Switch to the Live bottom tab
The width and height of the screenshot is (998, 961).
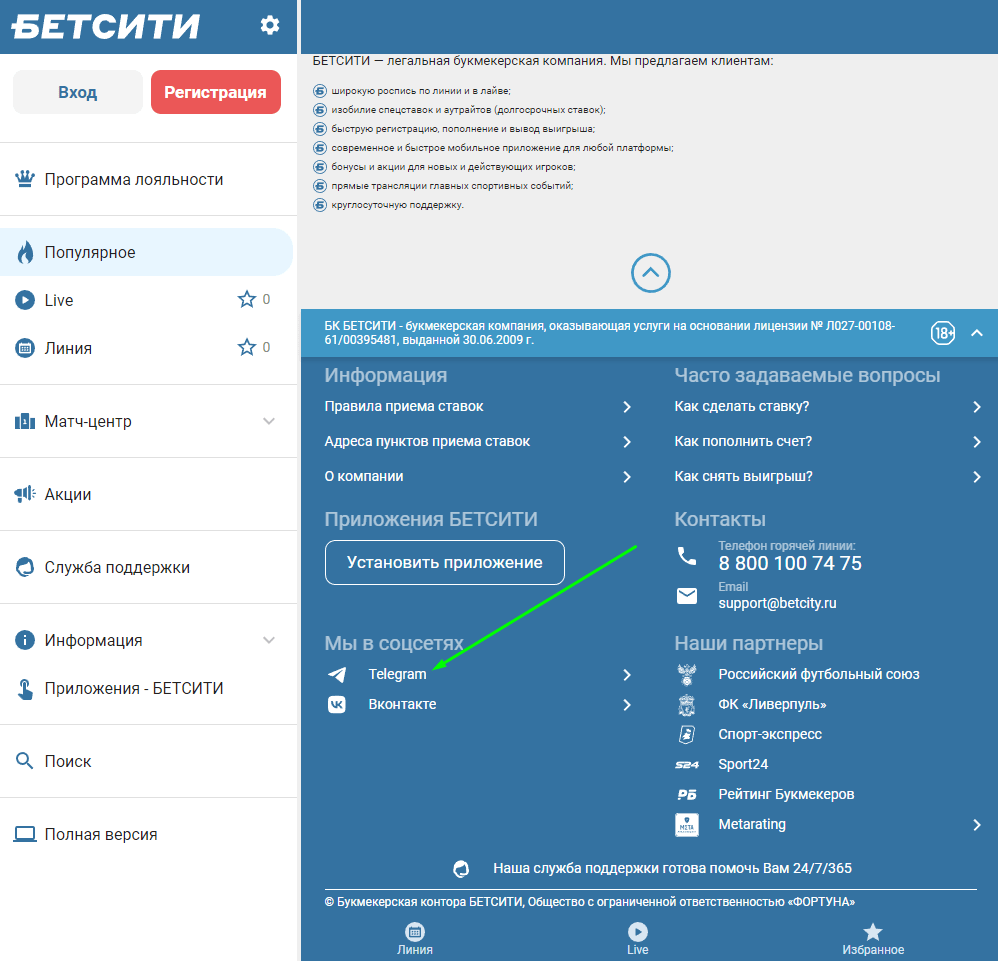click(638, 939)
